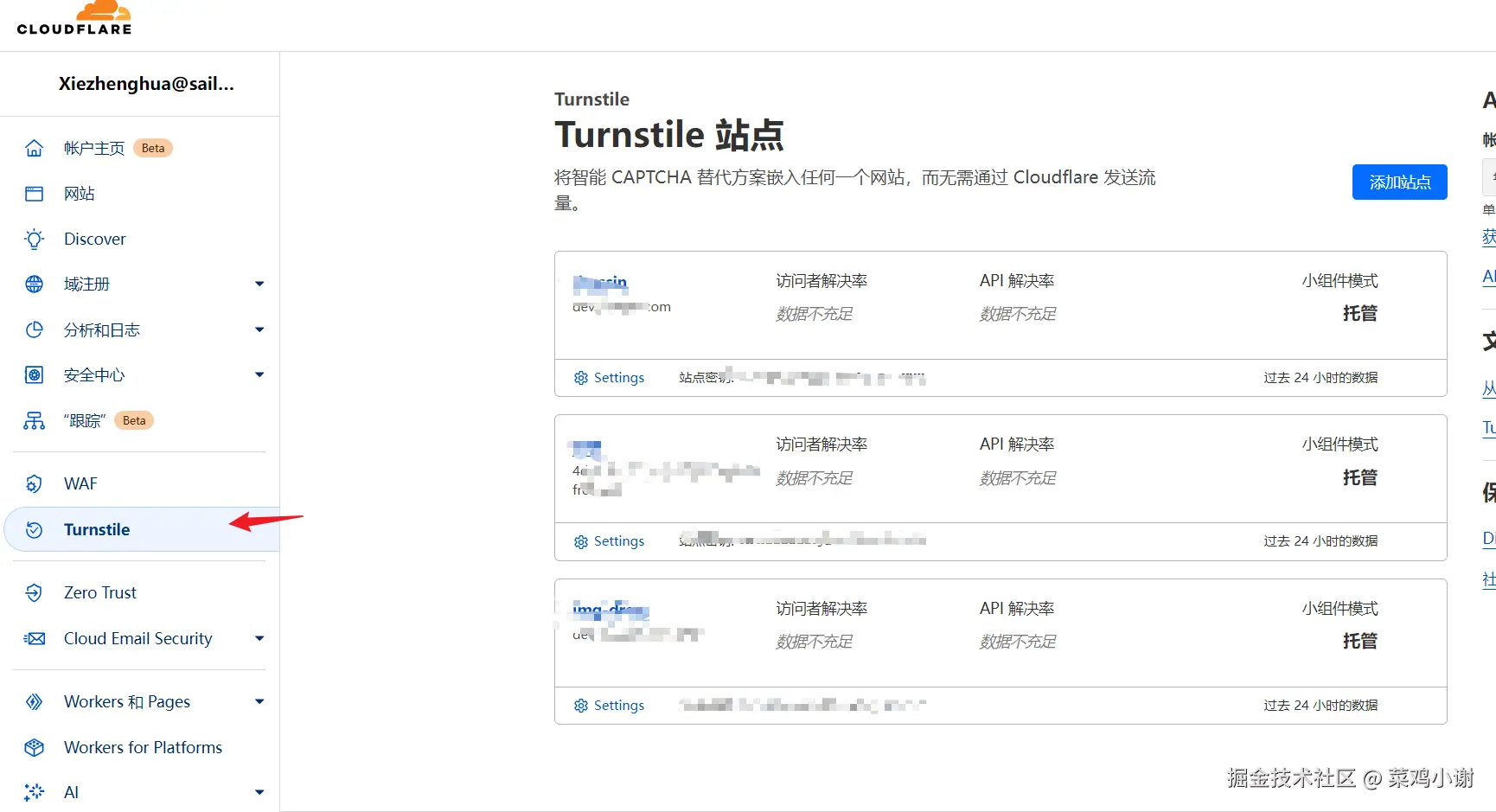Open “跟踪” in the sidebar
The width and height of the screenshot is (1496, 812).
85,420
